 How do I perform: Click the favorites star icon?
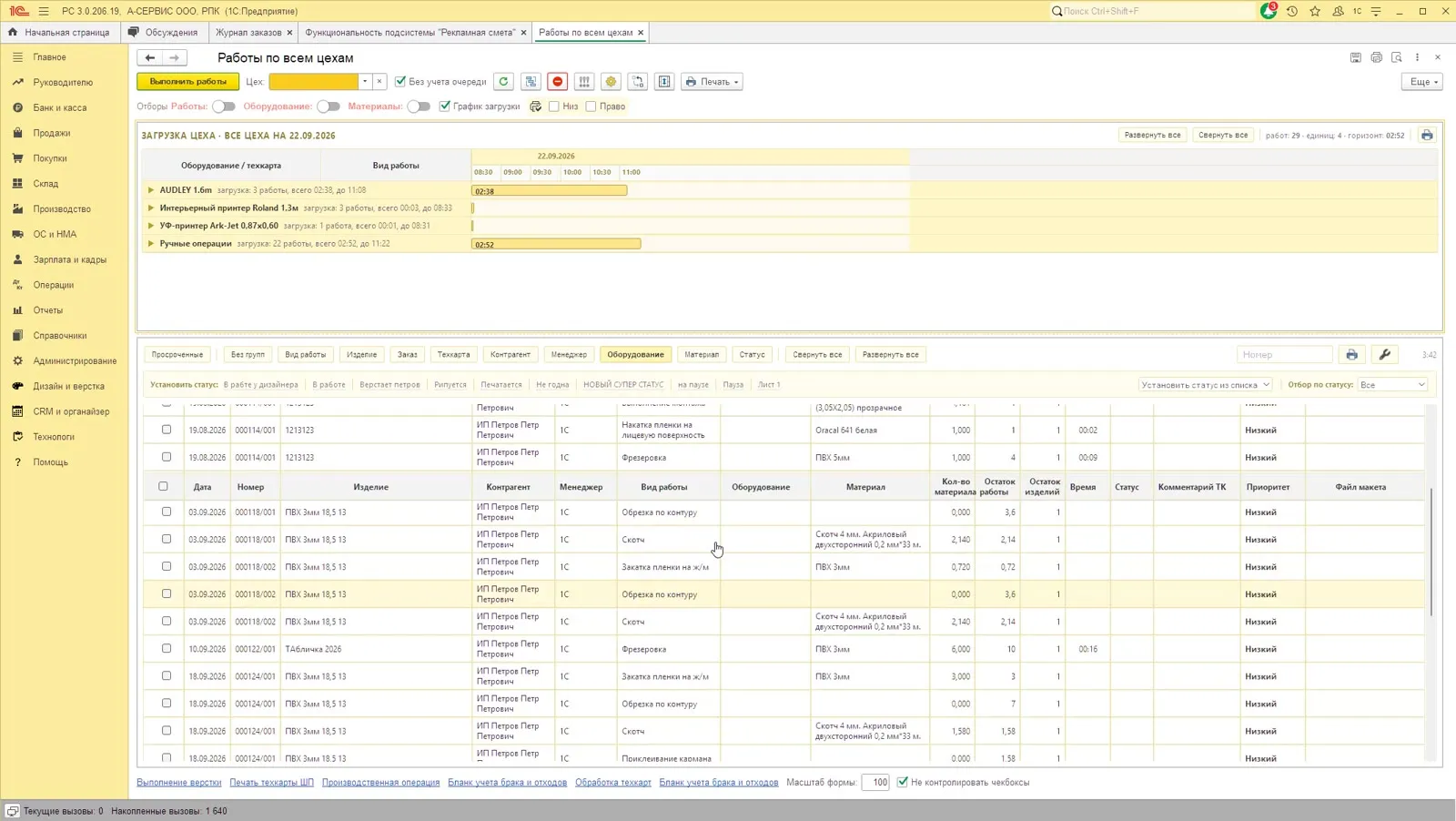pyautogui.click(x=1315, y=11)
